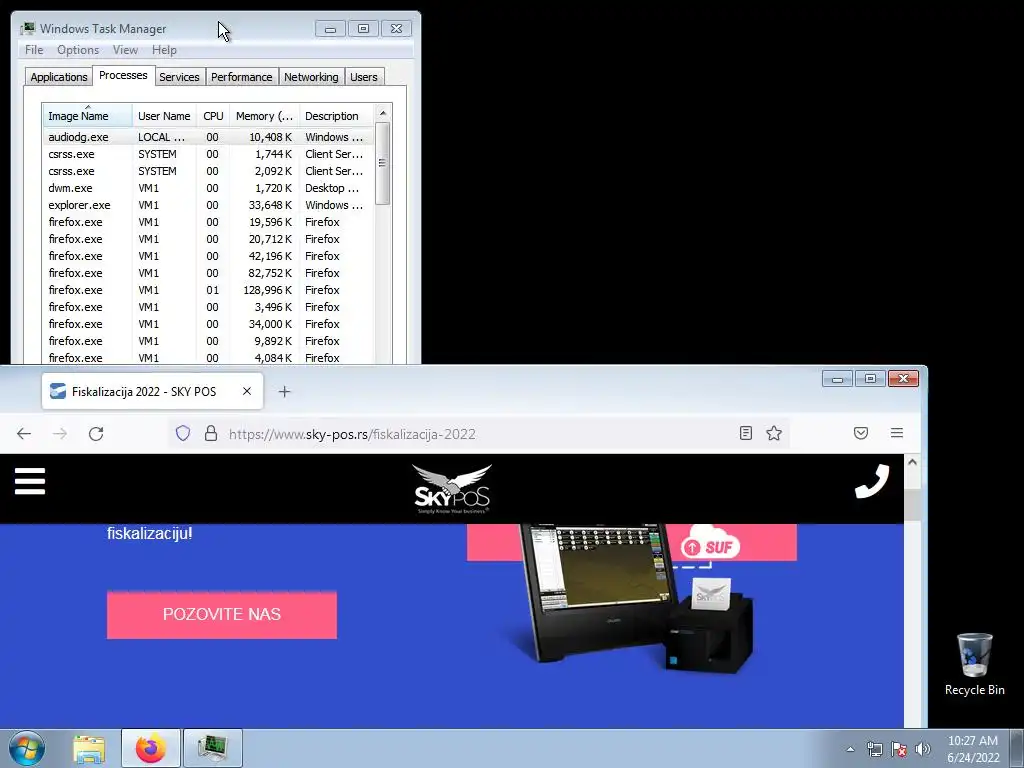
Task: Save page to Pocket icon
Action: (x=861, y=433)
